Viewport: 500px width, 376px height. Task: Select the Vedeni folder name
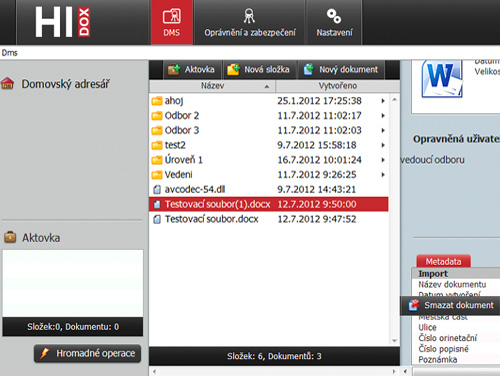[x=178, y=175]
